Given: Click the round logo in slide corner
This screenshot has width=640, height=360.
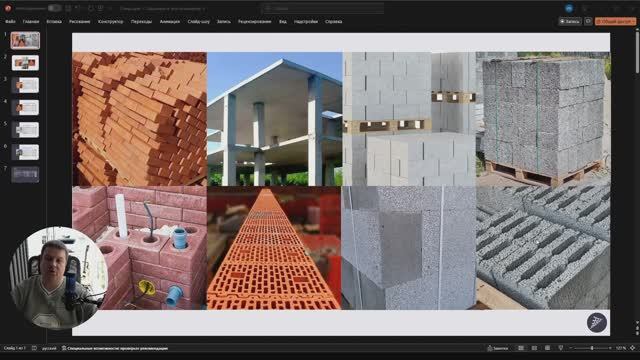Looking at the screenshot, I should coord(597,322).
